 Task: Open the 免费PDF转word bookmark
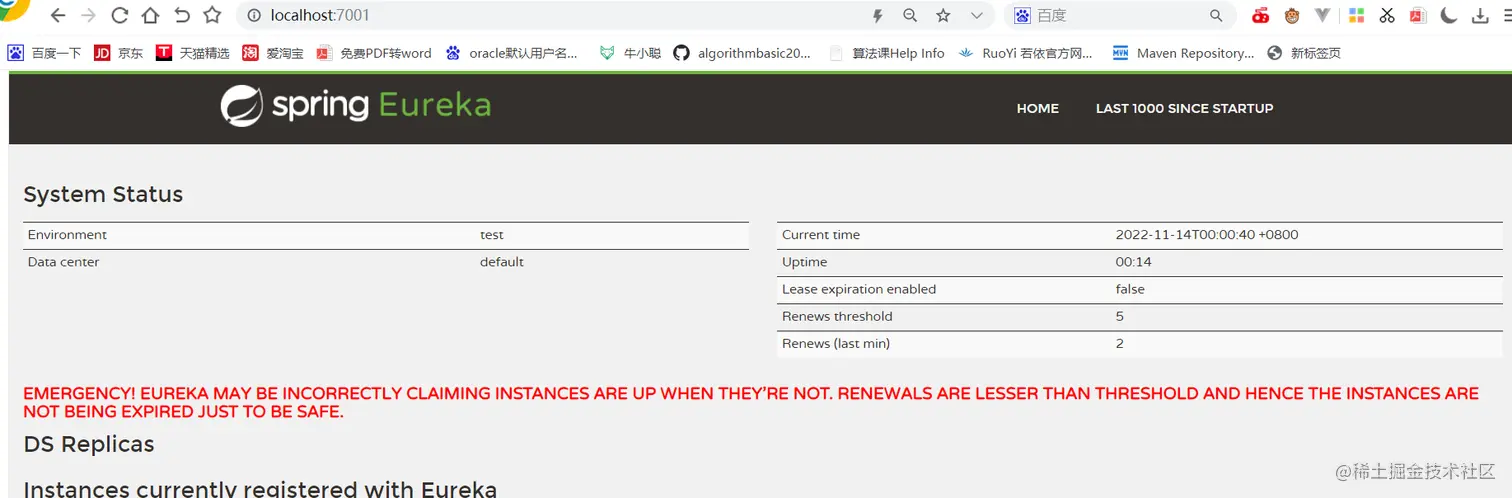click(x=374, y=53)
